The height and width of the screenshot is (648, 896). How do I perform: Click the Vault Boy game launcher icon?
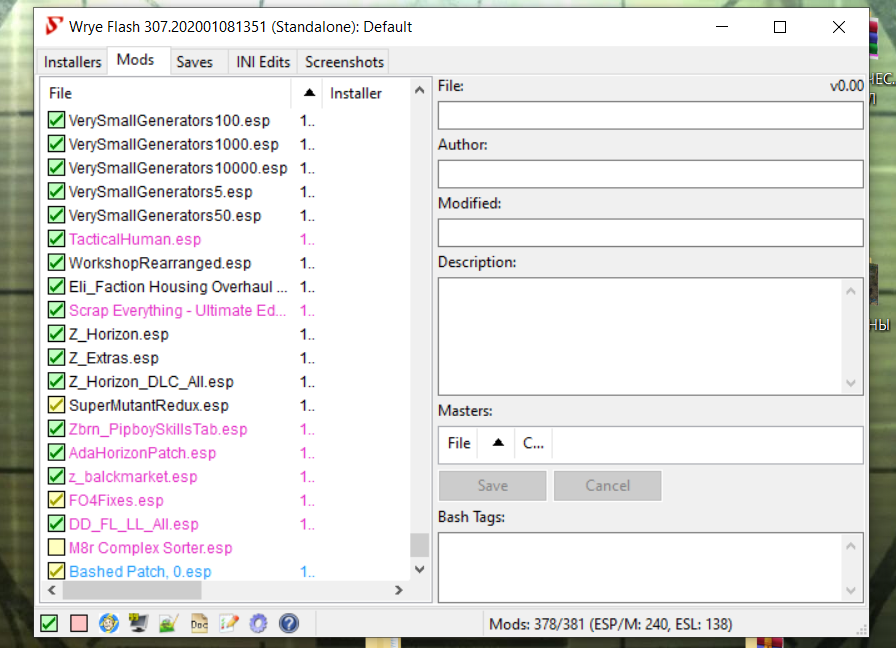point(109,624)
